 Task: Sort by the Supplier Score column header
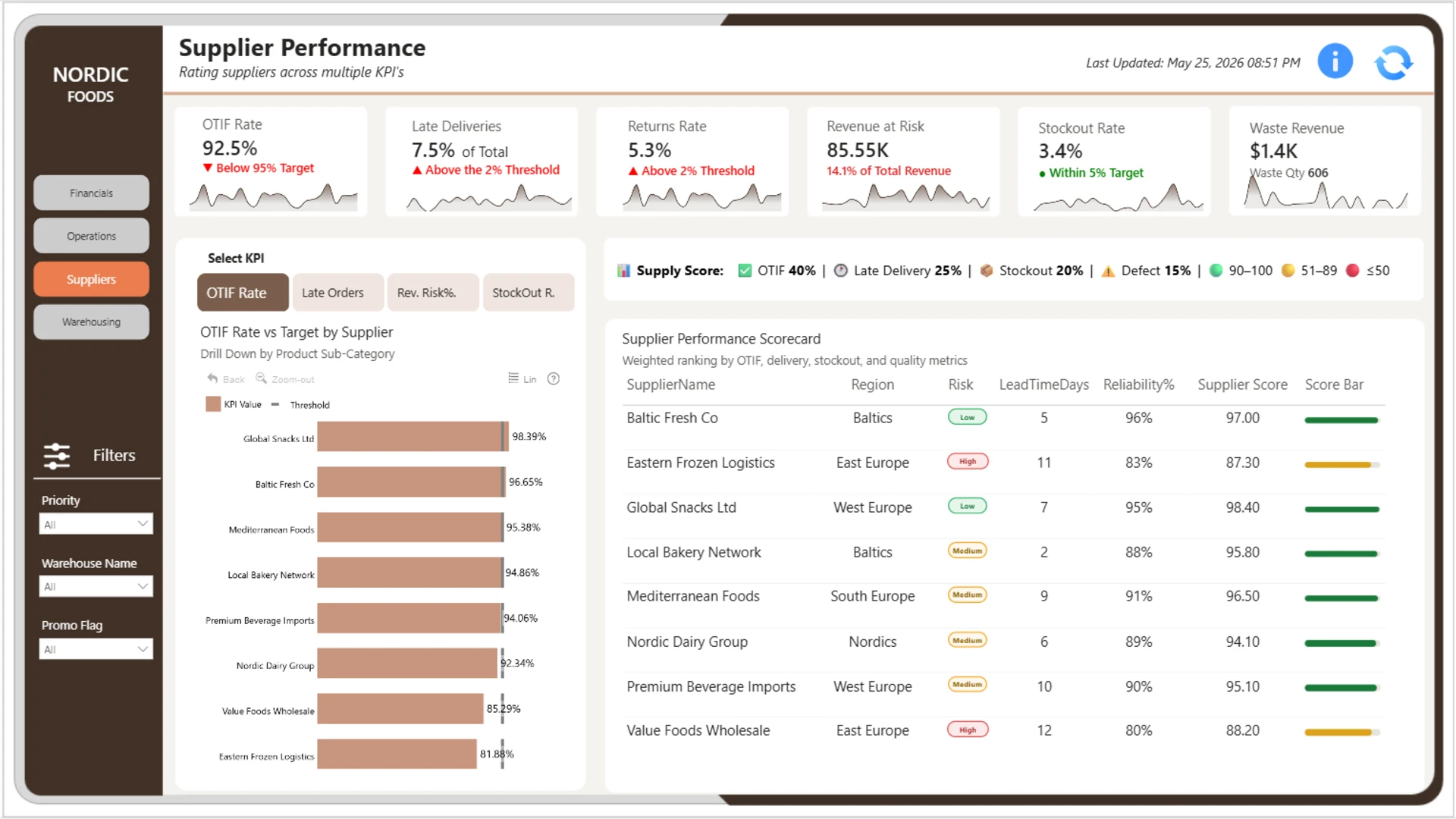click(x=1242, y=385)
